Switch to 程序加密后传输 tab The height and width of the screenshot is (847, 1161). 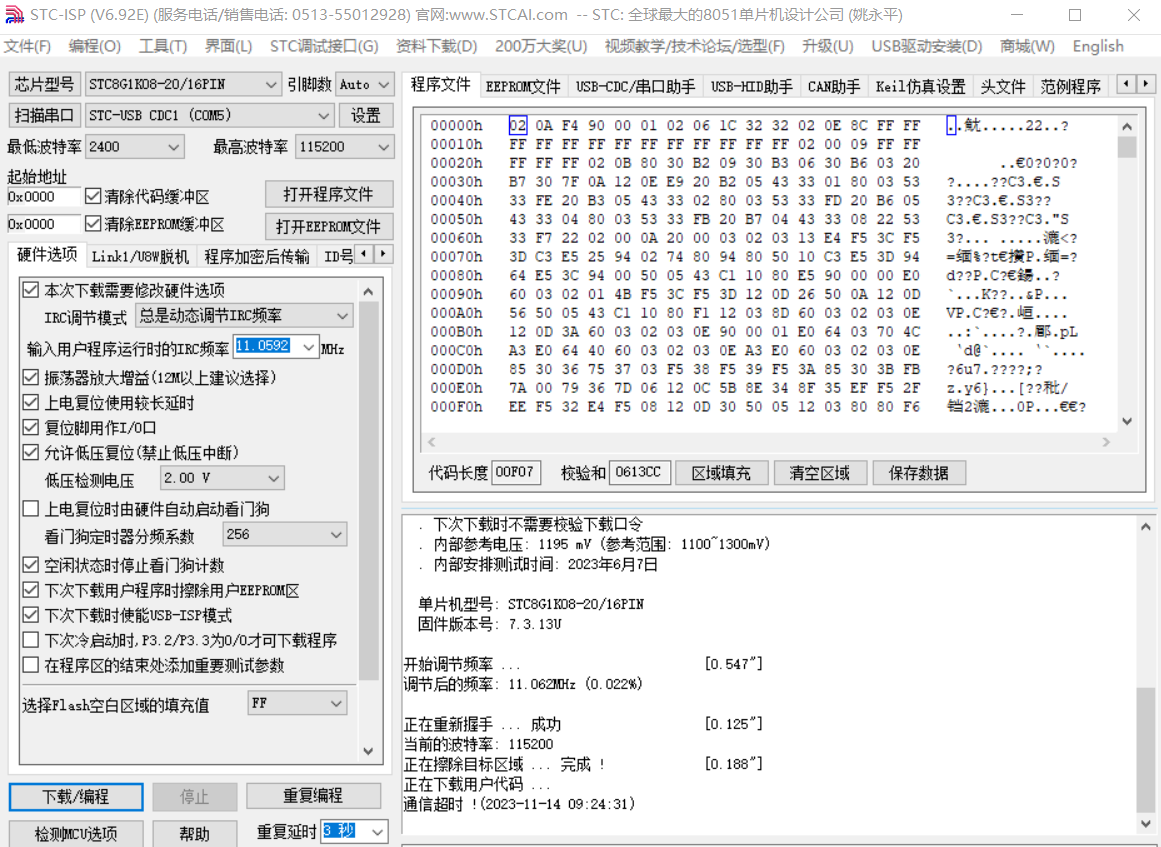pos(257,256)
